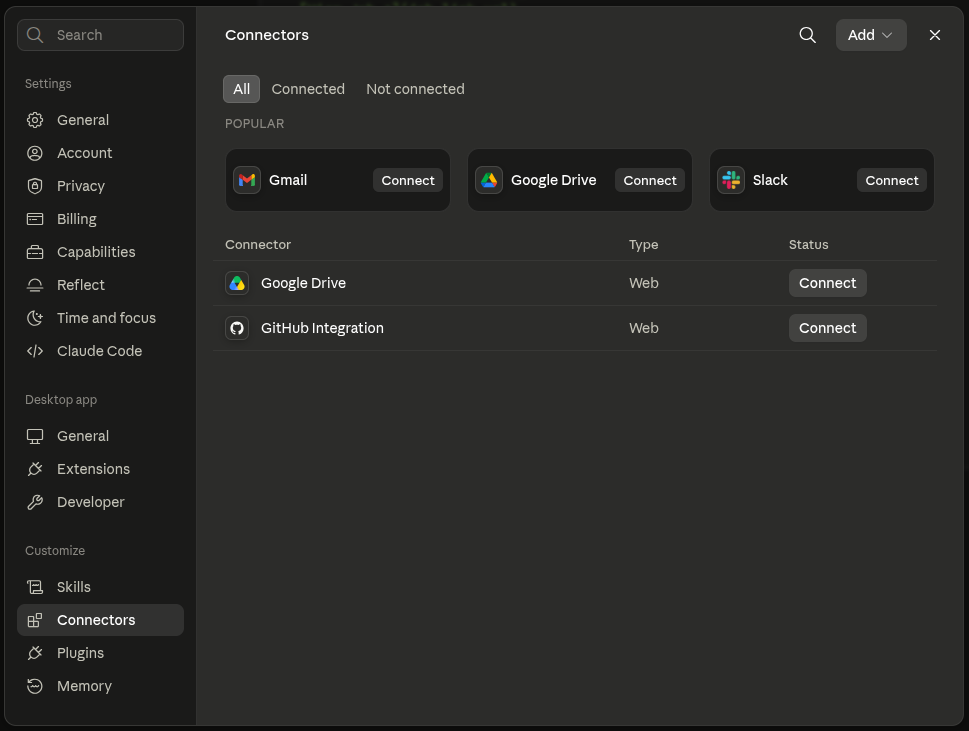
Task: Click the Connector column header
Action: point(258,245)
